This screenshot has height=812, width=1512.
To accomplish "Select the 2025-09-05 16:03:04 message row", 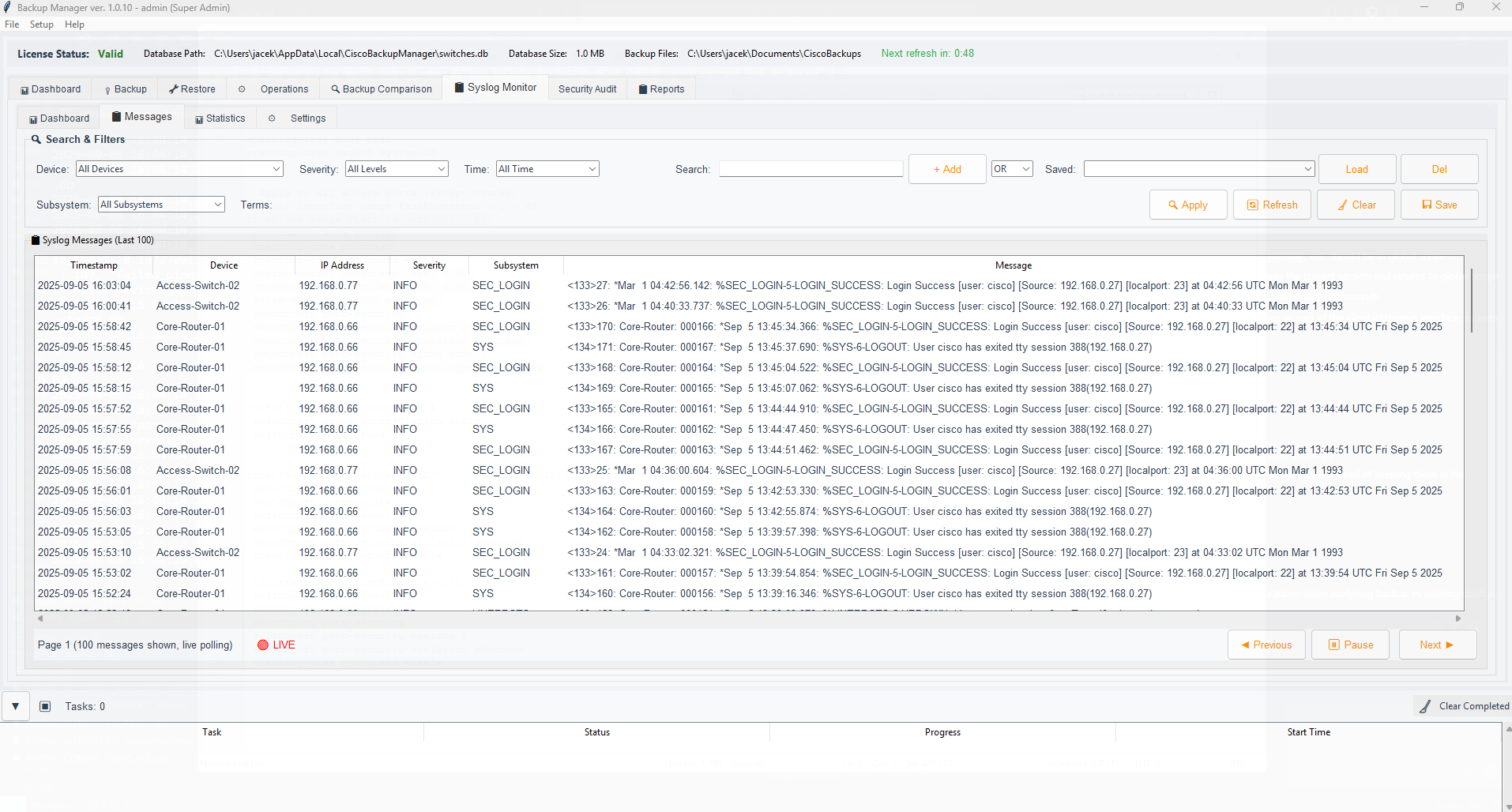I will coord(749,285).
